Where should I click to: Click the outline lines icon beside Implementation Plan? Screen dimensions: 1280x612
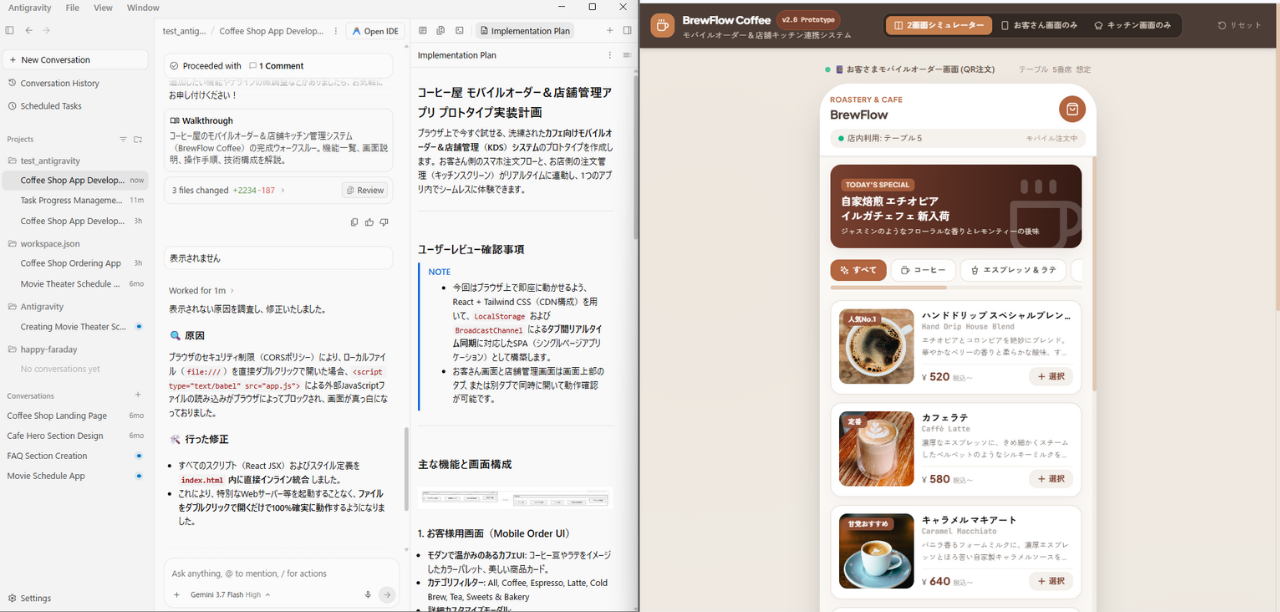point(627,55)
